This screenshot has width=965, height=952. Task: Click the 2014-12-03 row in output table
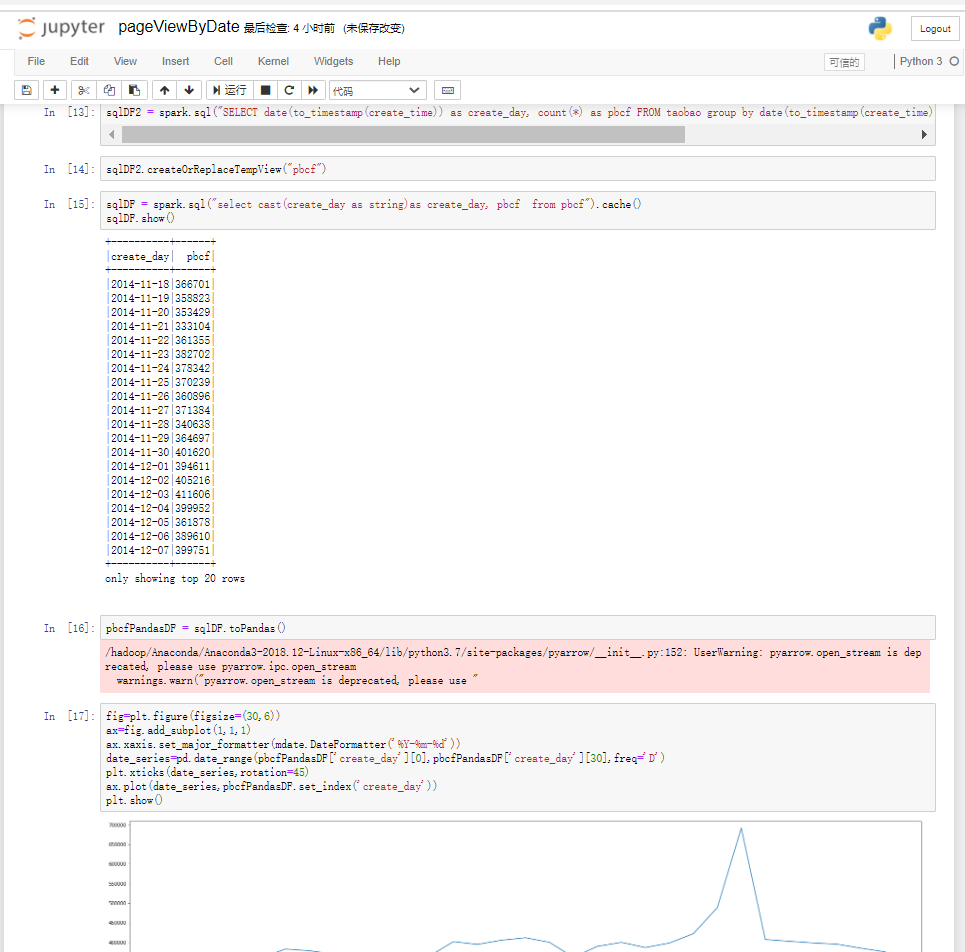(x=161, y=494)
